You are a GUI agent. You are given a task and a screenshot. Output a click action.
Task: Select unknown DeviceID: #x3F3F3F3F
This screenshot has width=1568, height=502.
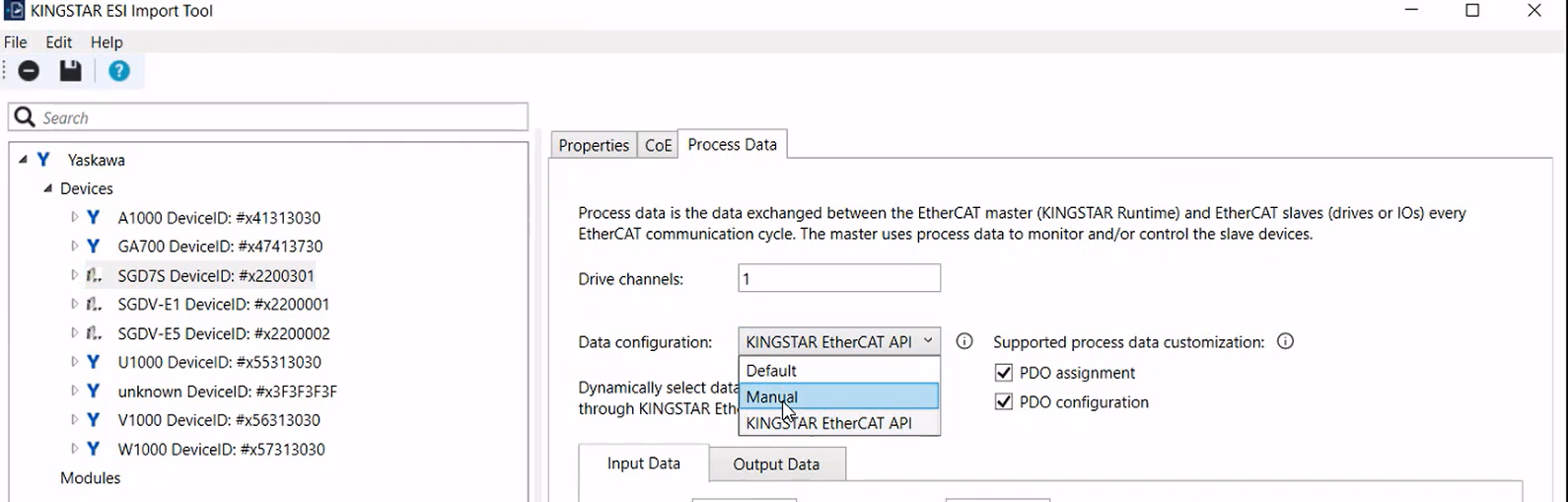[x=228, y=392]
